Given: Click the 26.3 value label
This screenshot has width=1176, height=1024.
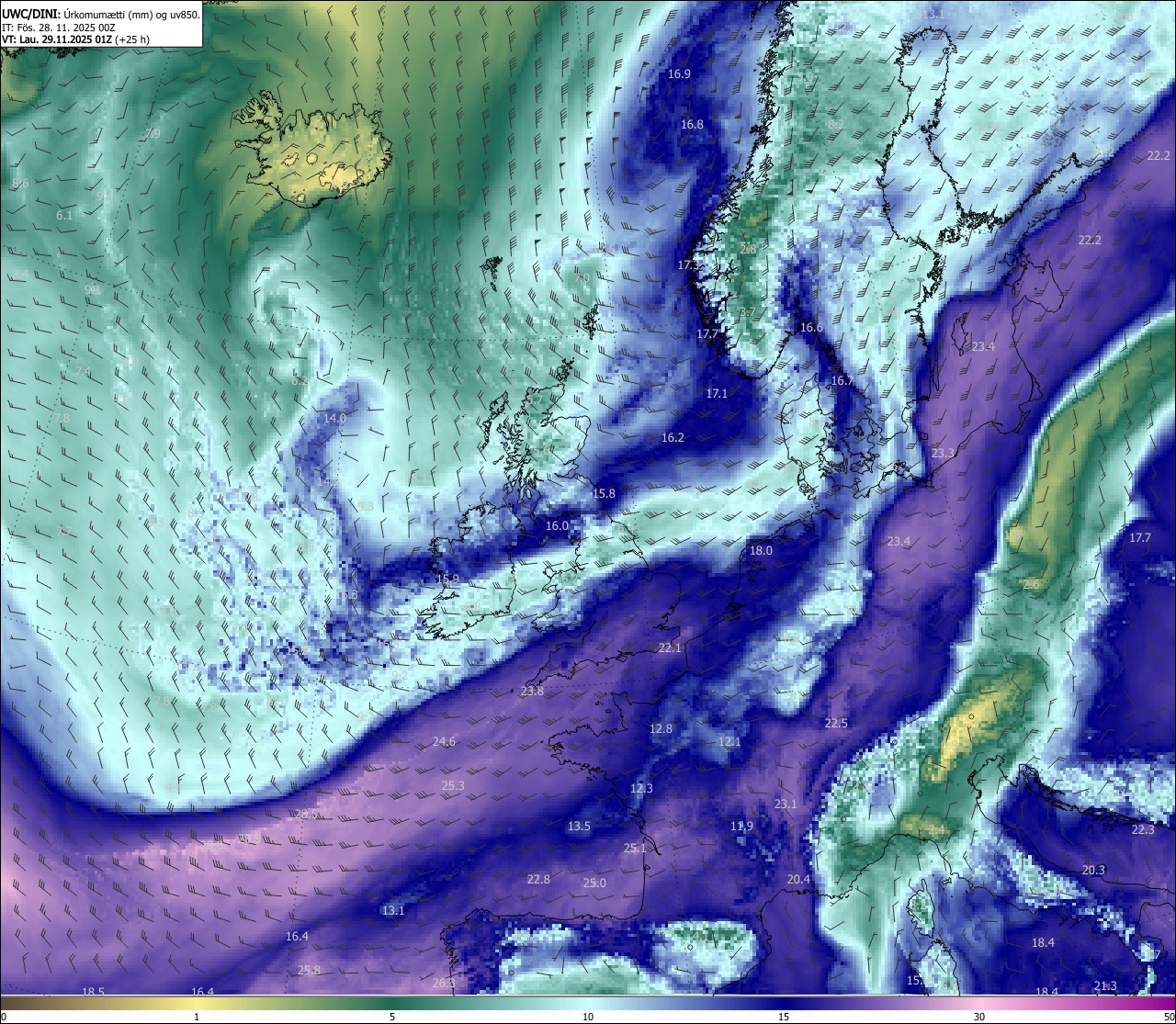Looking at the screenshot, I should [444, 984].
